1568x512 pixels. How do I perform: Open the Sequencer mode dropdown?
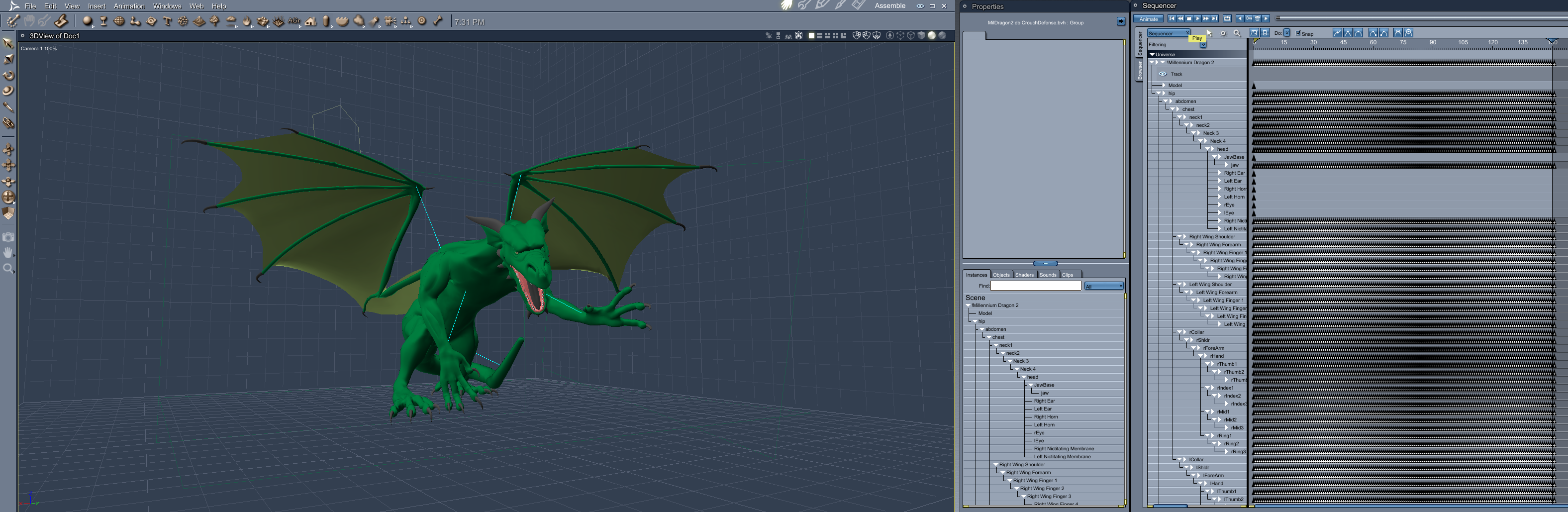tap(1169, 33)
